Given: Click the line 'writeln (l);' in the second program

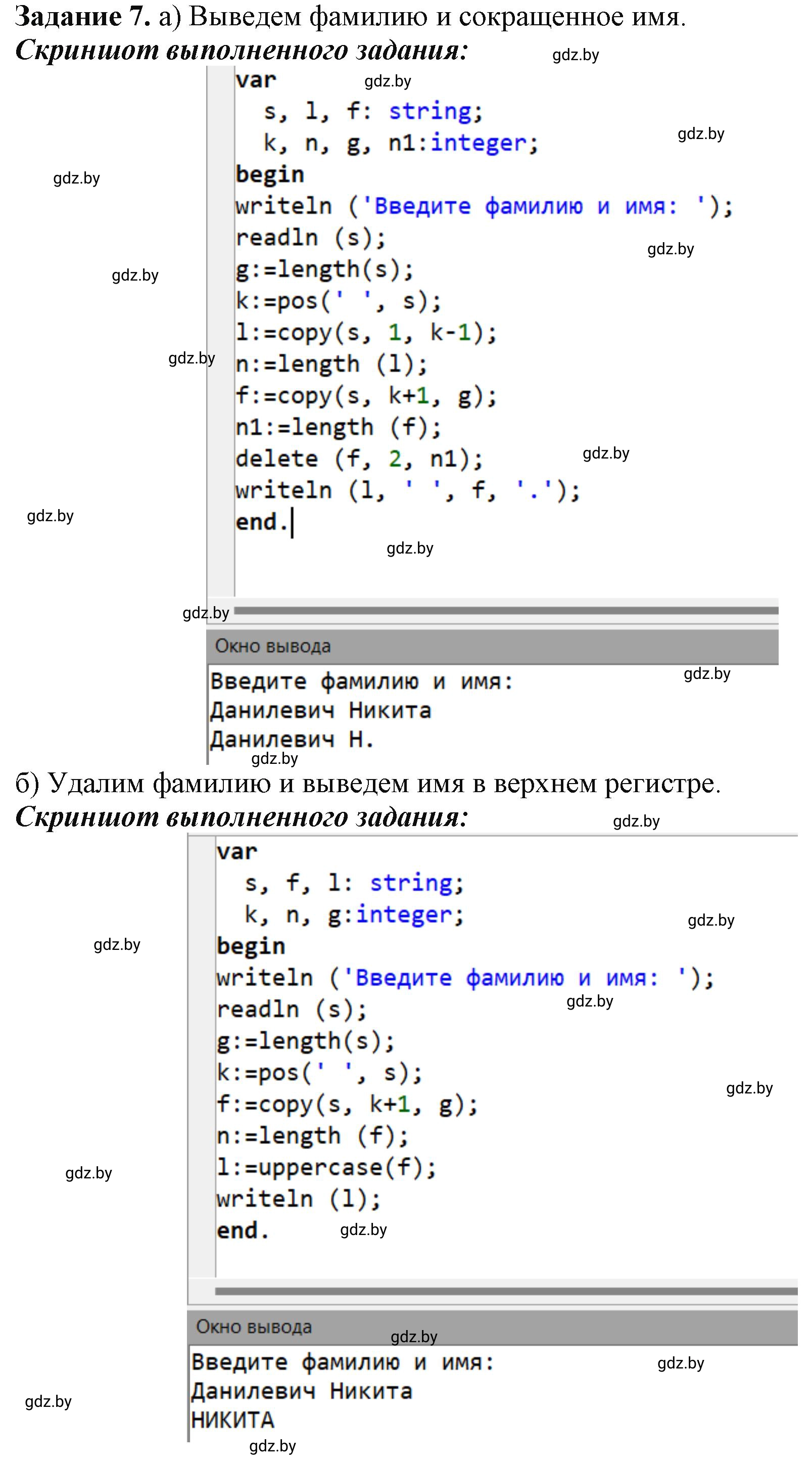Looking at the screenshot, I should [299, 1199].
